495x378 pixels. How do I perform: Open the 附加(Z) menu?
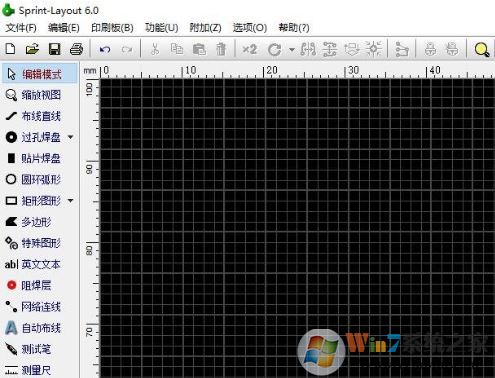point(205,28)
